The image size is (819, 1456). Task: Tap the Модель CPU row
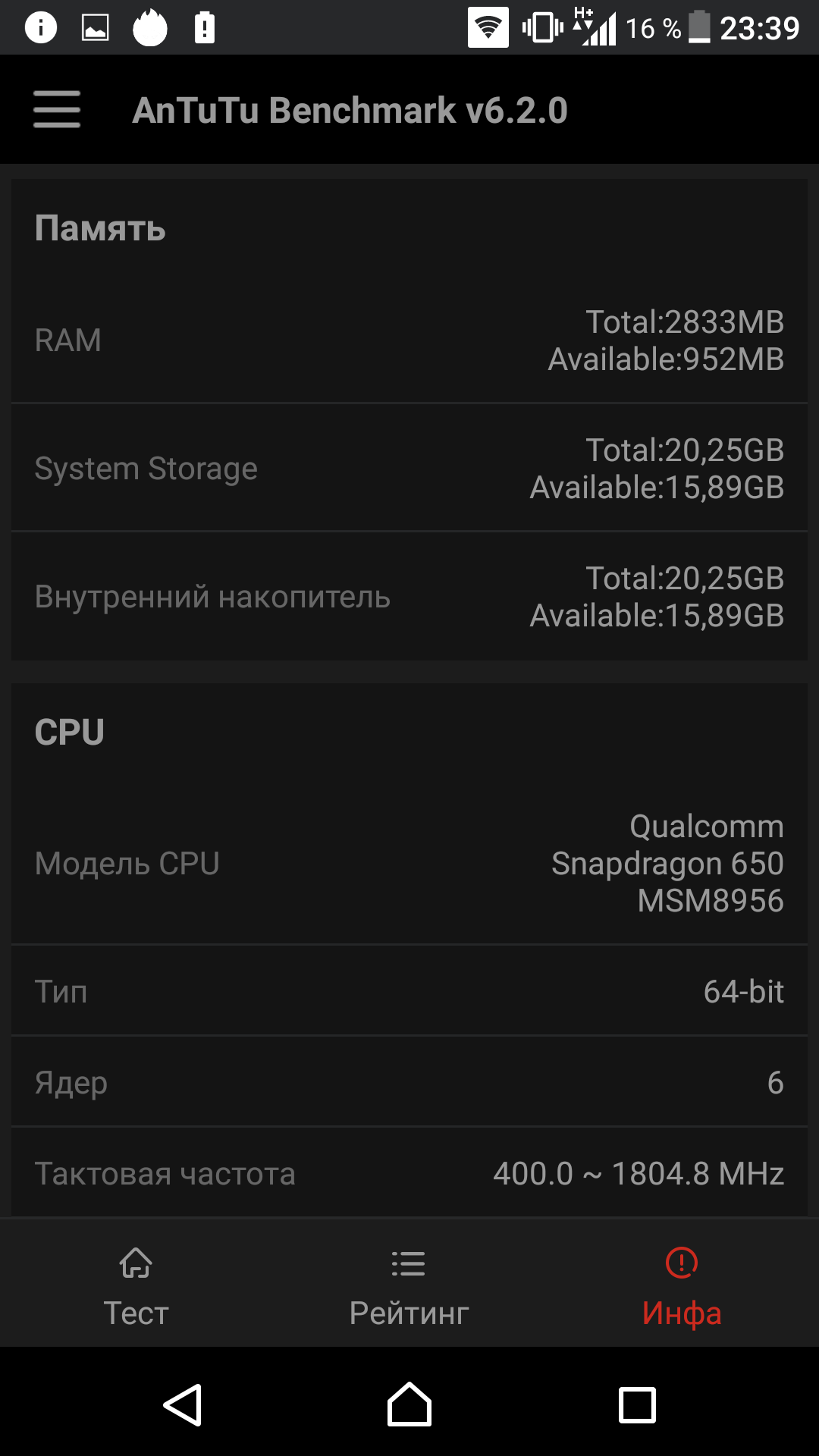pos(409,863)
